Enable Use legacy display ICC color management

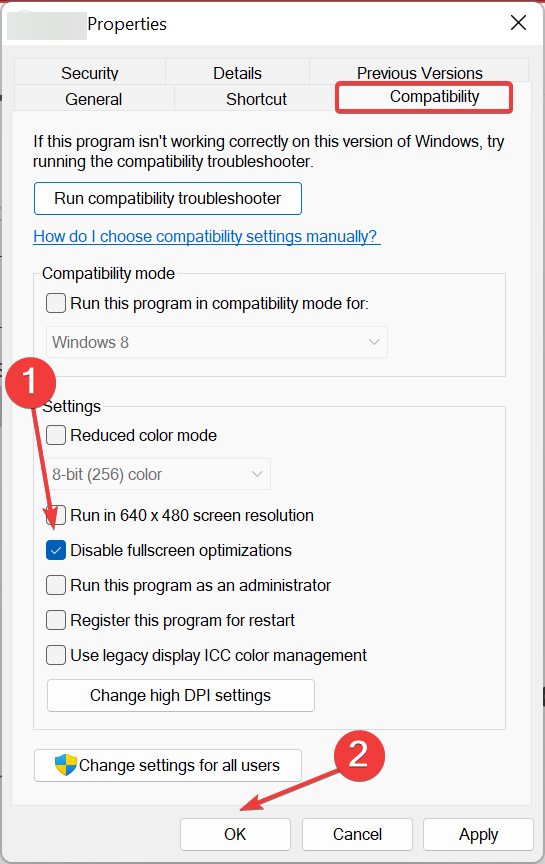click(x=56, y=655)
